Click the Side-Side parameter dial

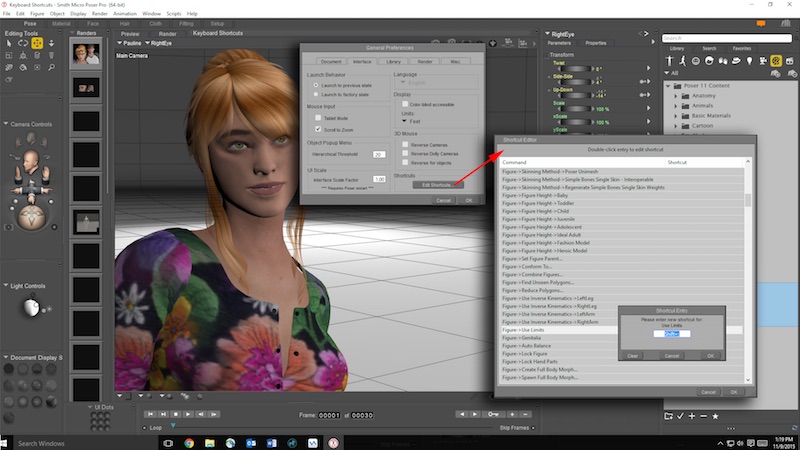tap(574, 82)
